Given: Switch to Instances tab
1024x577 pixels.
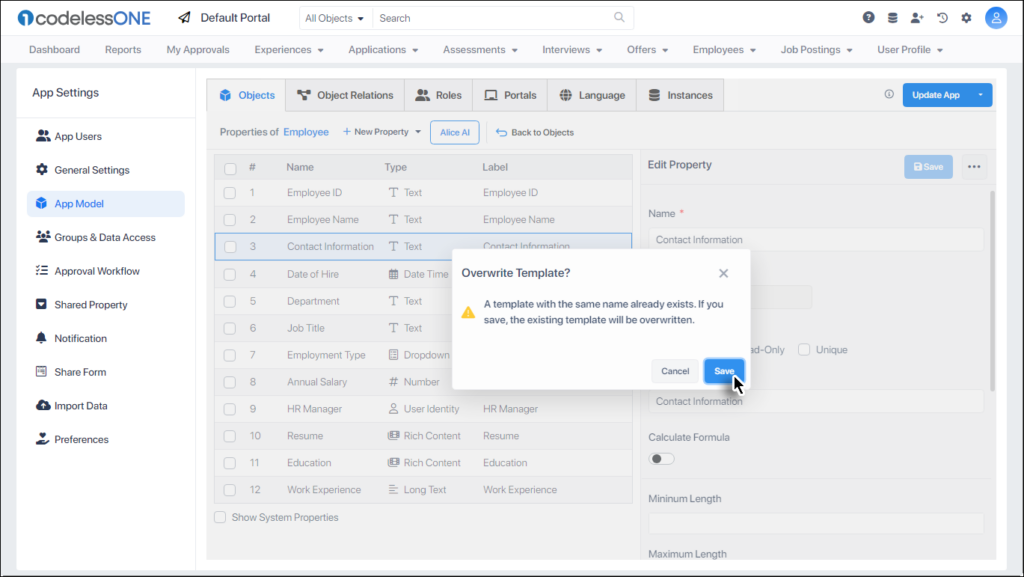Looking at the screenshot, I should 680,95.
